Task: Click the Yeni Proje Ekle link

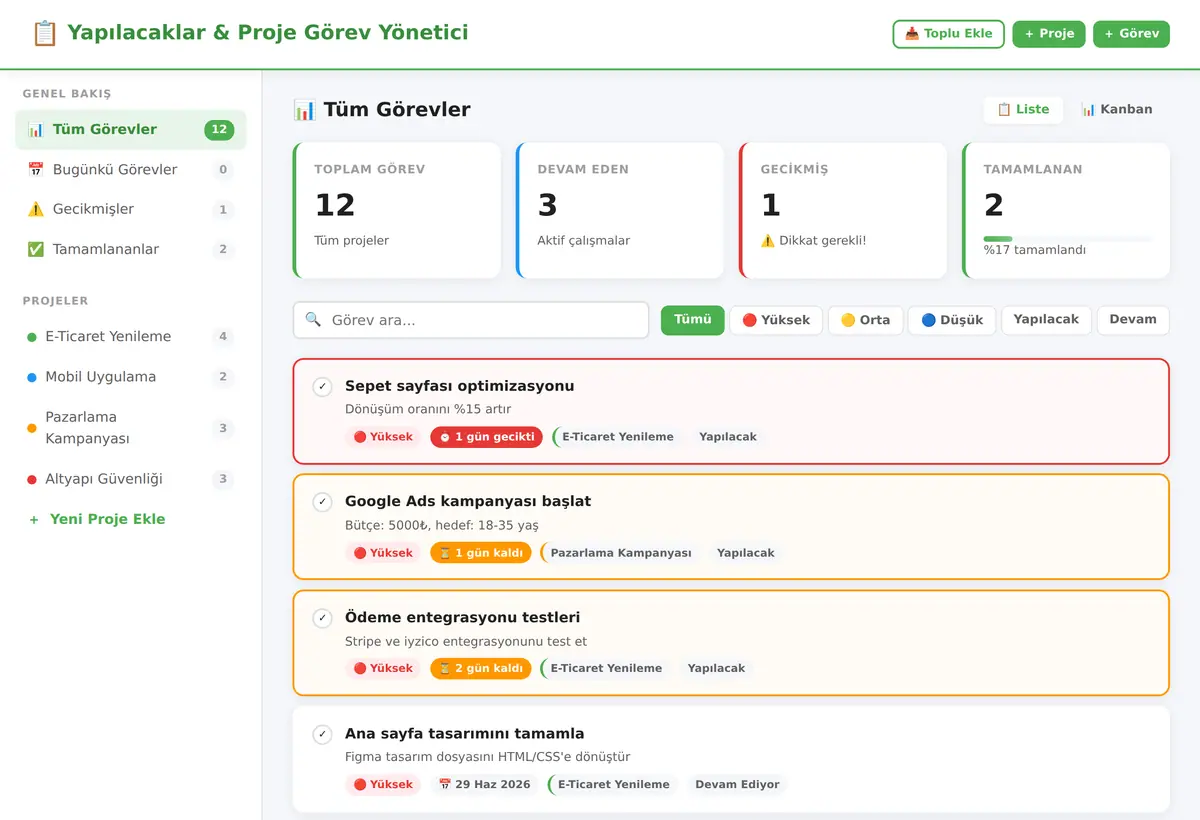Action: click(x=131, y=519)
